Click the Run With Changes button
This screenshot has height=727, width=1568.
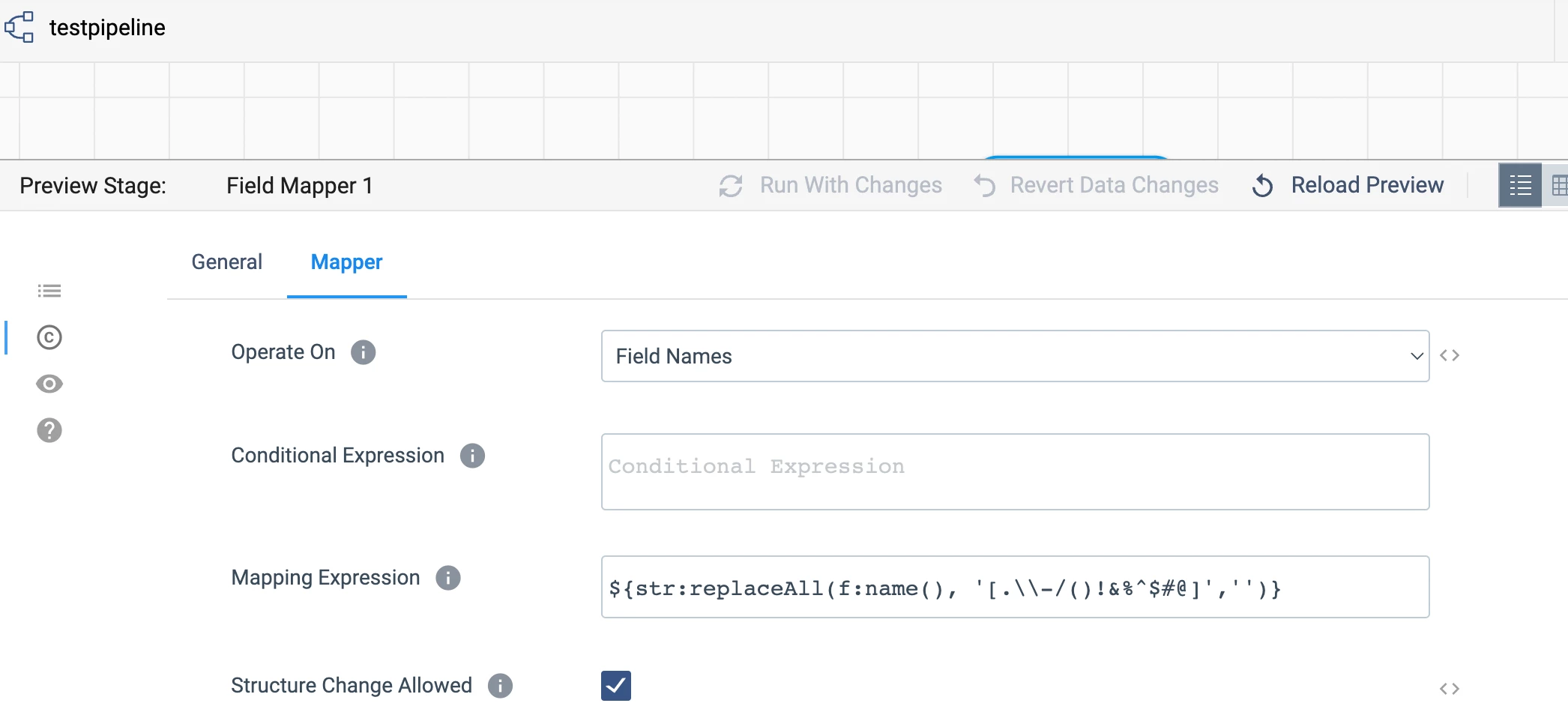click(851, 184)
